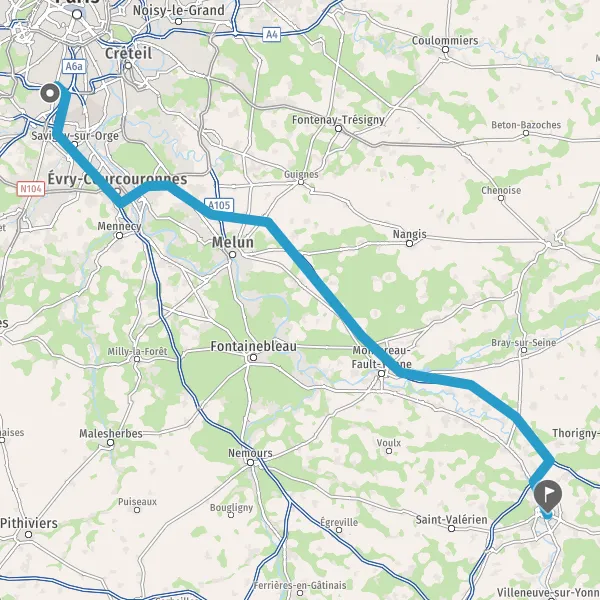Click the Fontainebleau town marker
Viewport: 600px width, 600px height.
tap(253, 358)
